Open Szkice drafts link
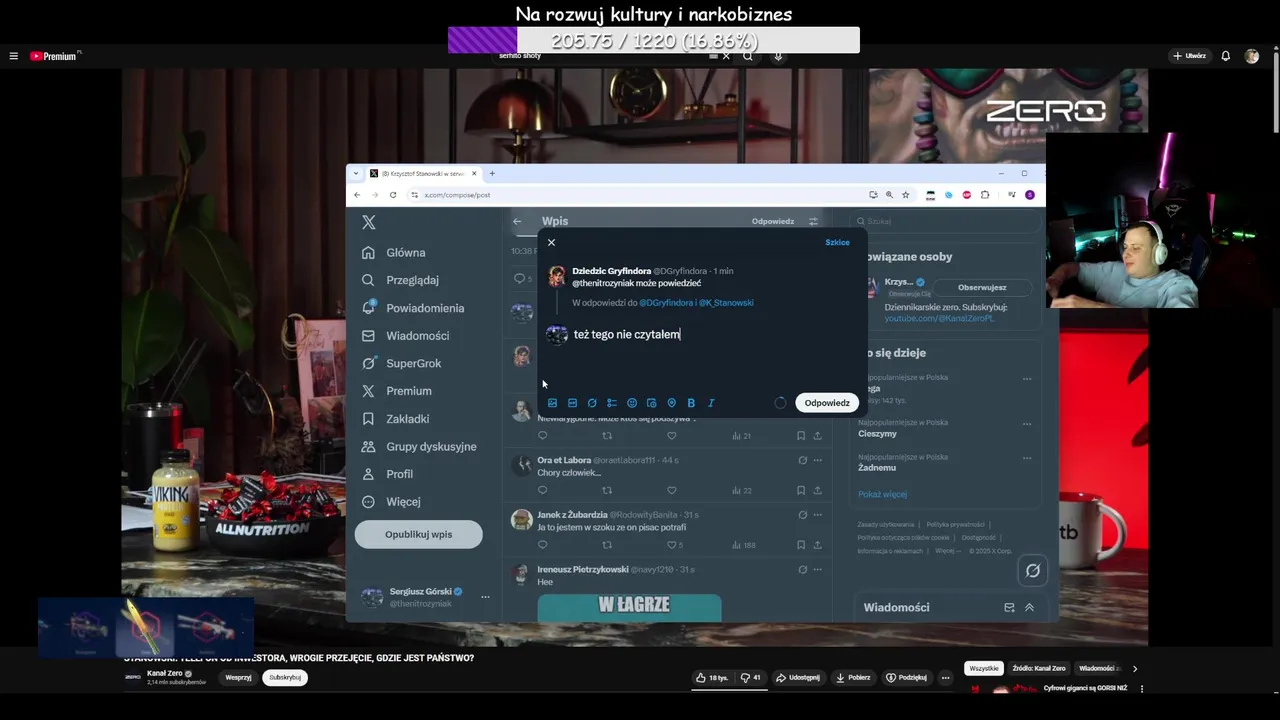This screenshot has height=720, width=1280. pyautogui.click(x=837, y=242)
